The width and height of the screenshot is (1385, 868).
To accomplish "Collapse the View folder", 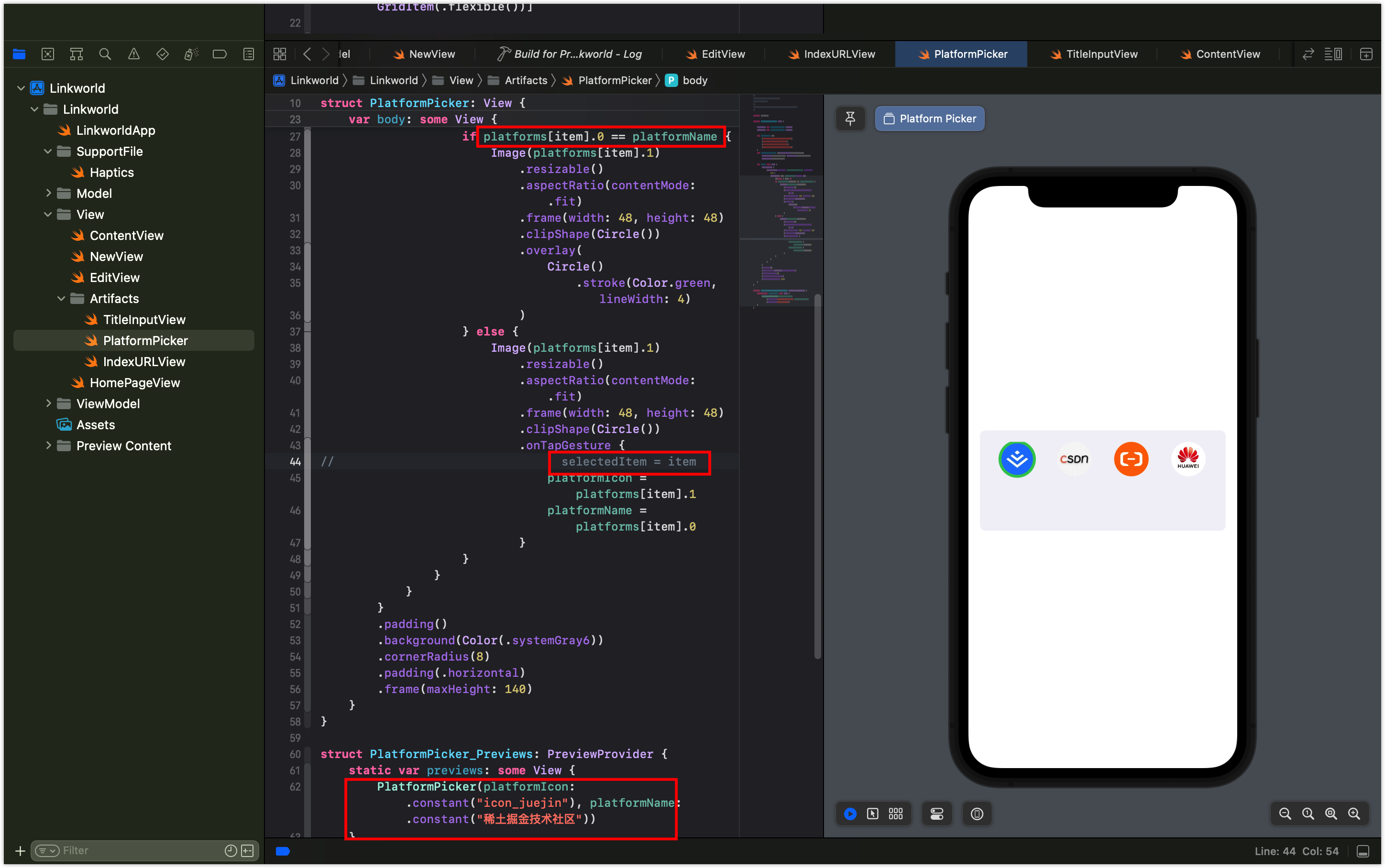I will click(48, 214).
